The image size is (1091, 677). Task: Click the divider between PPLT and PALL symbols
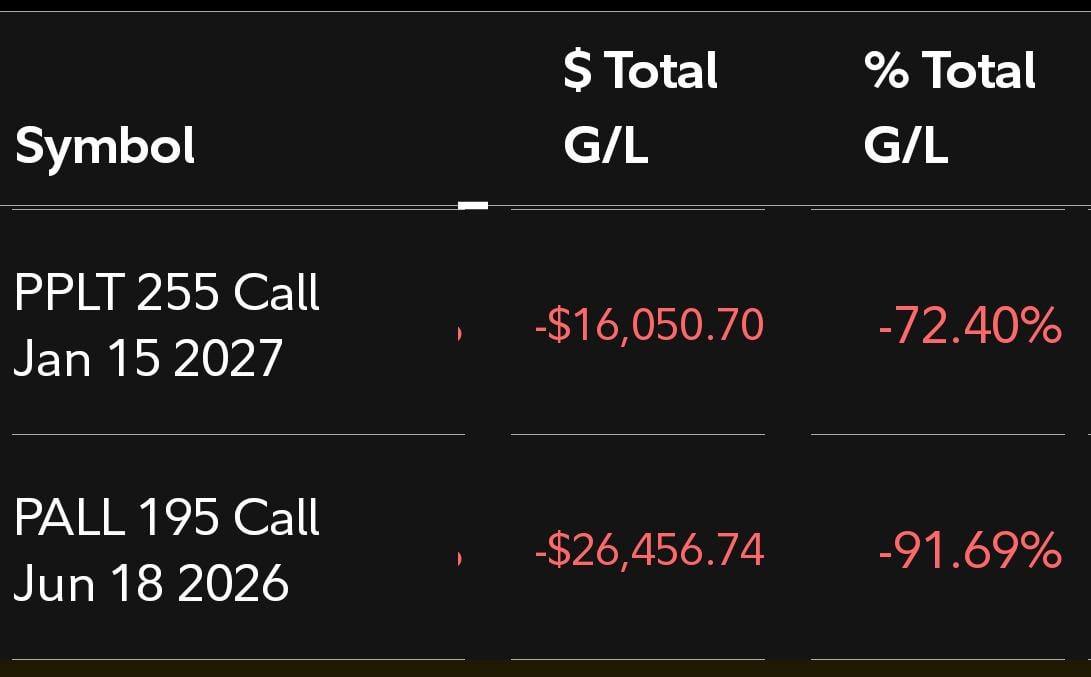pos(238,435)
